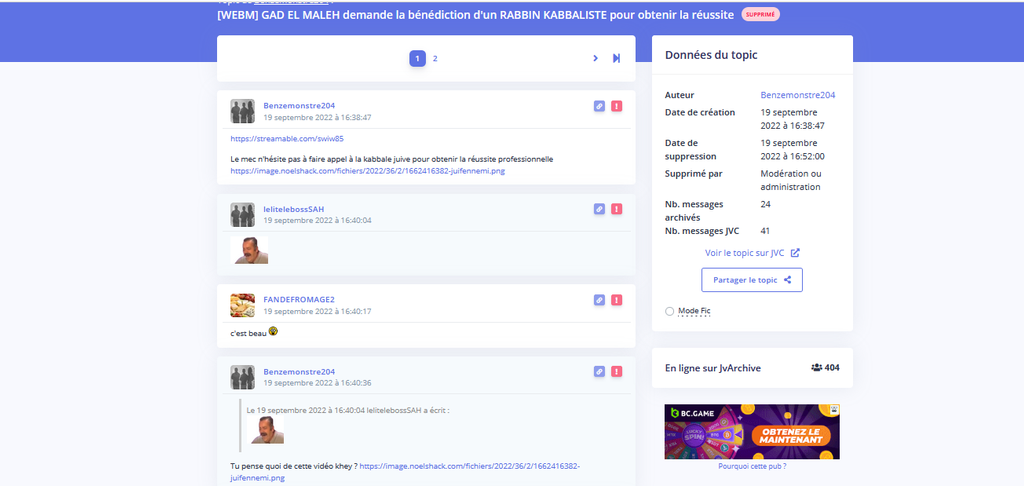
Task: Go to next page arrow
Action: coord(595,58)
